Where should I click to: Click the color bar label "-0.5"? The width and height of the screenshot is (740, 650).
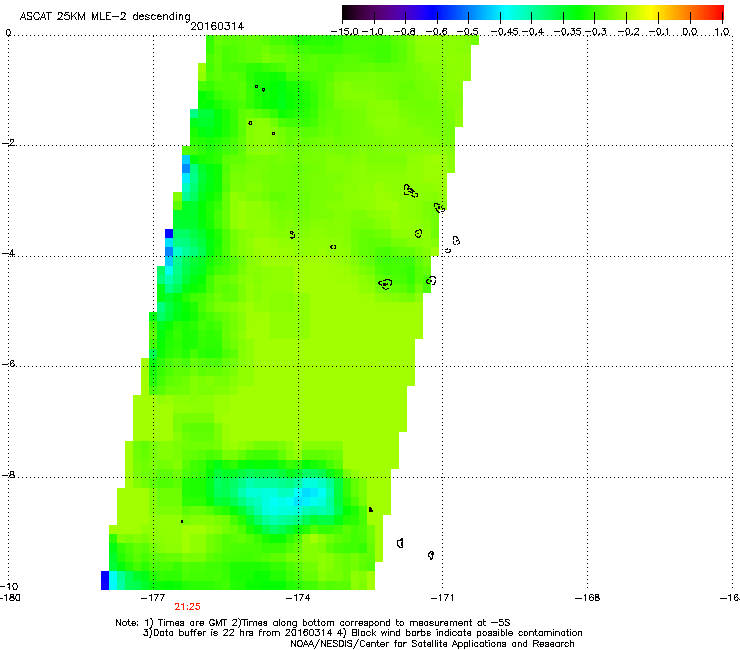pyautogui.click(x=468, y=32)
